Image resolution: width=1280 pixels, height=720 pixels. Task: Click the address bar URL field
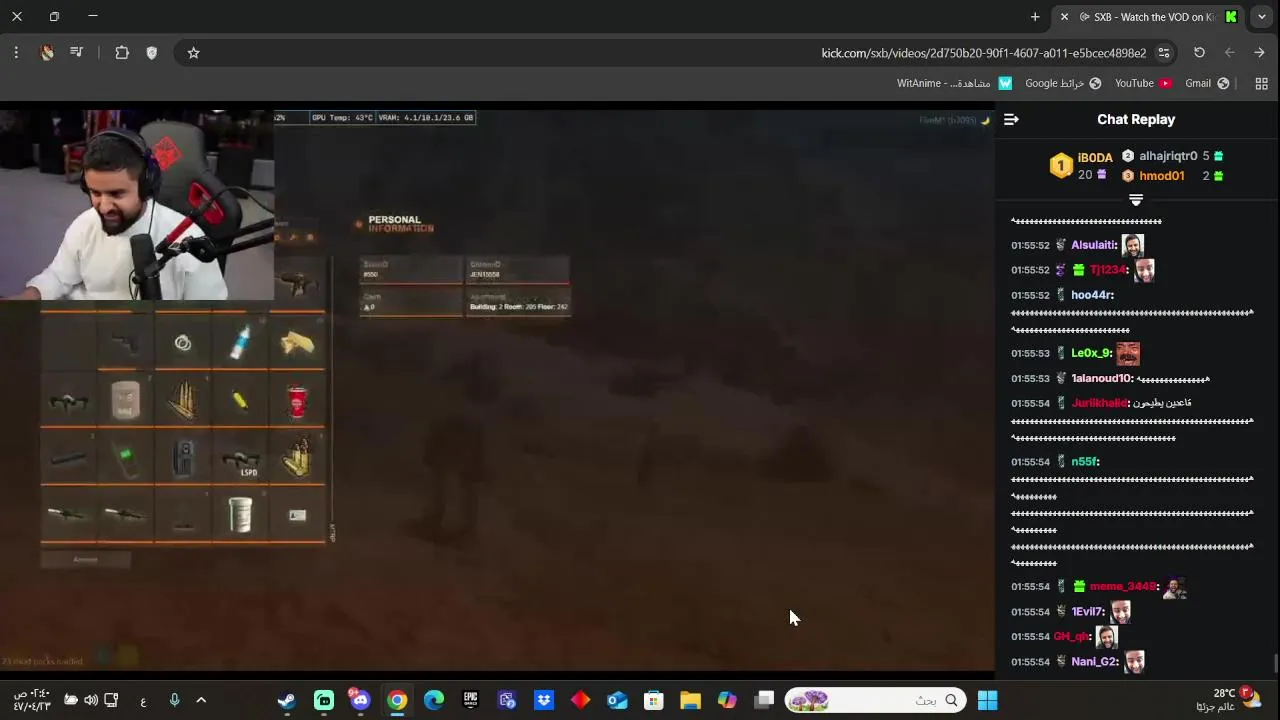pyautogui.click(x=983, y=53)
